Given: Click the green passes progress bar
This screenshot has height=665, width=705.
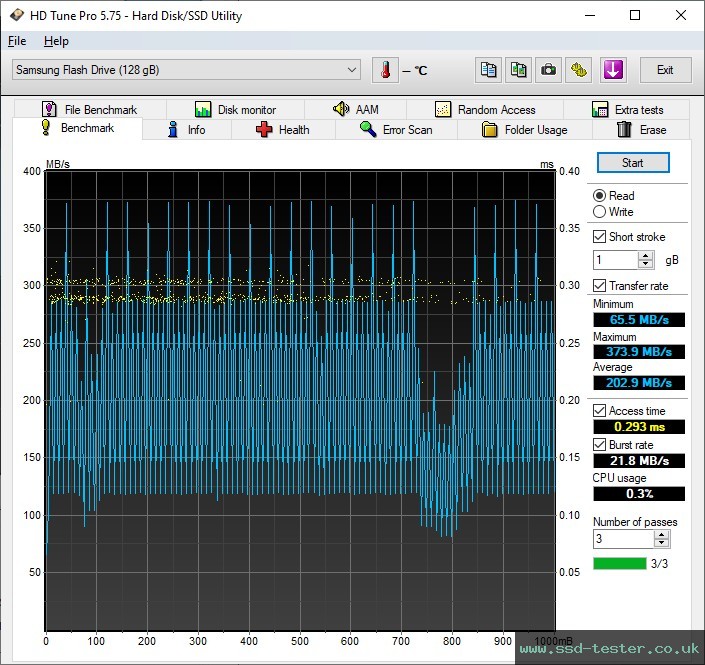Looking at the screenshot, I should pyautogui.click(x=620, y=563).
